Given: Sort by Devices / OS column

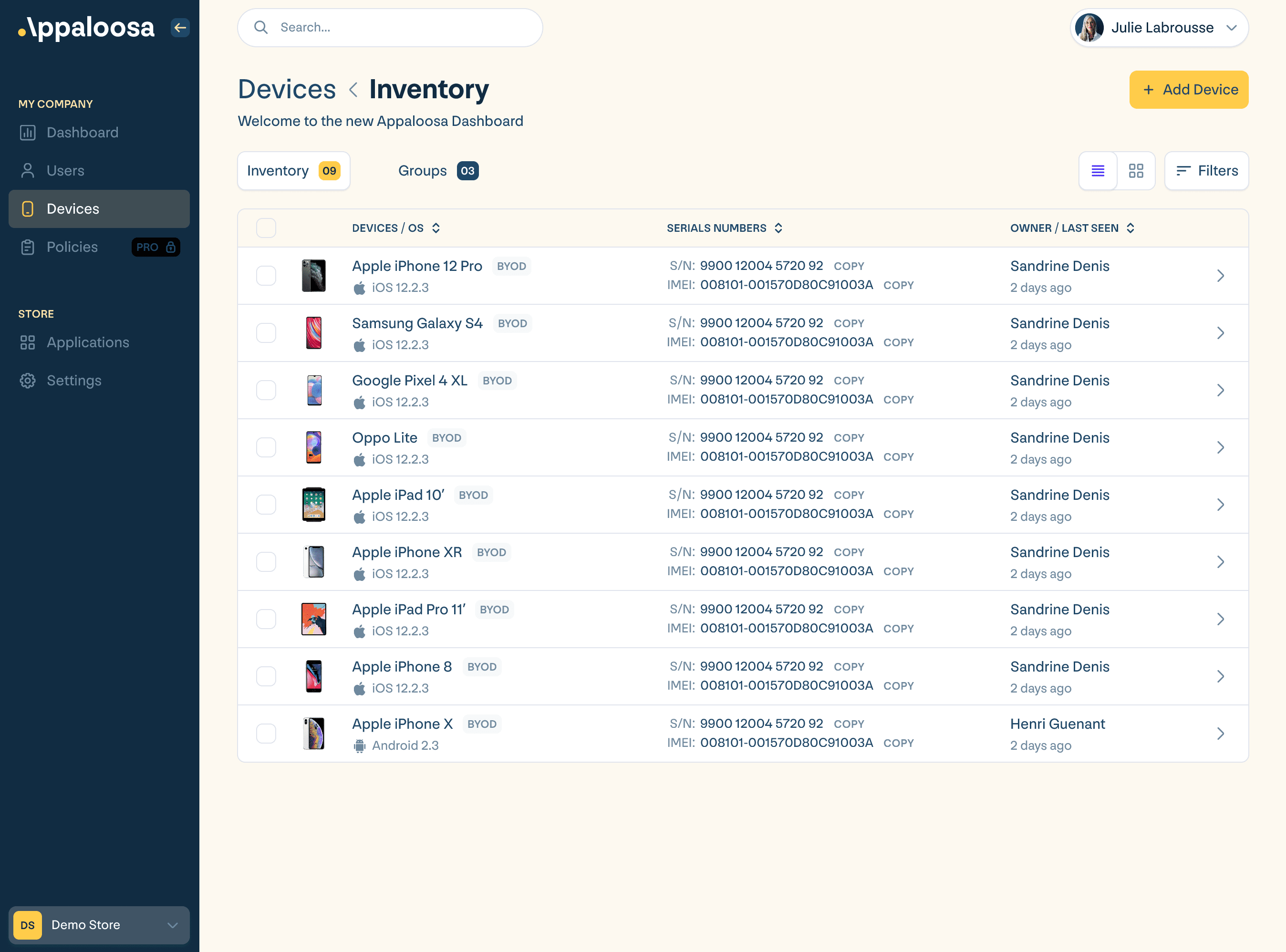Looking at the screenshot, I should coord(396,228).
